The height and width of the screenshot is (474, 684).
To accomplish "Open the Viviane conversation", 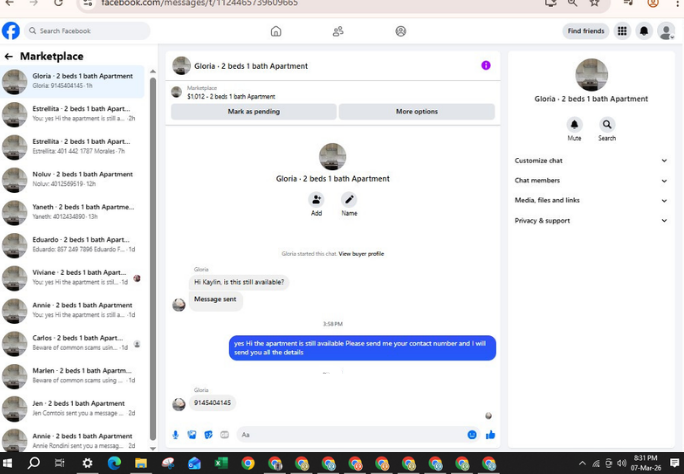I will (72, 277).
